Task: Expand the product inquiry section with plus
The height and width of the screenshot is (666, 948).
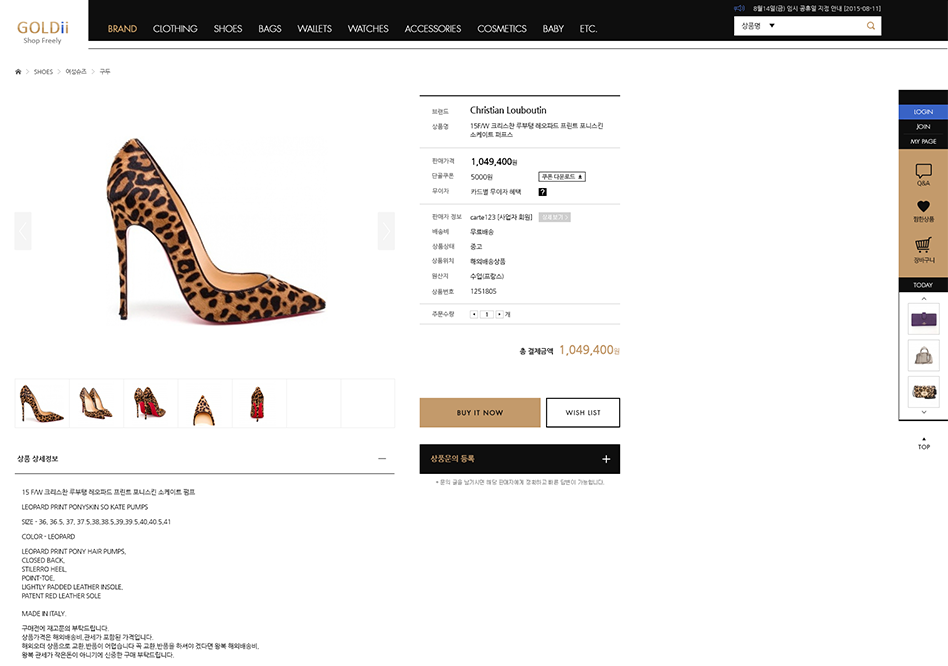Action: coord(606,459)
